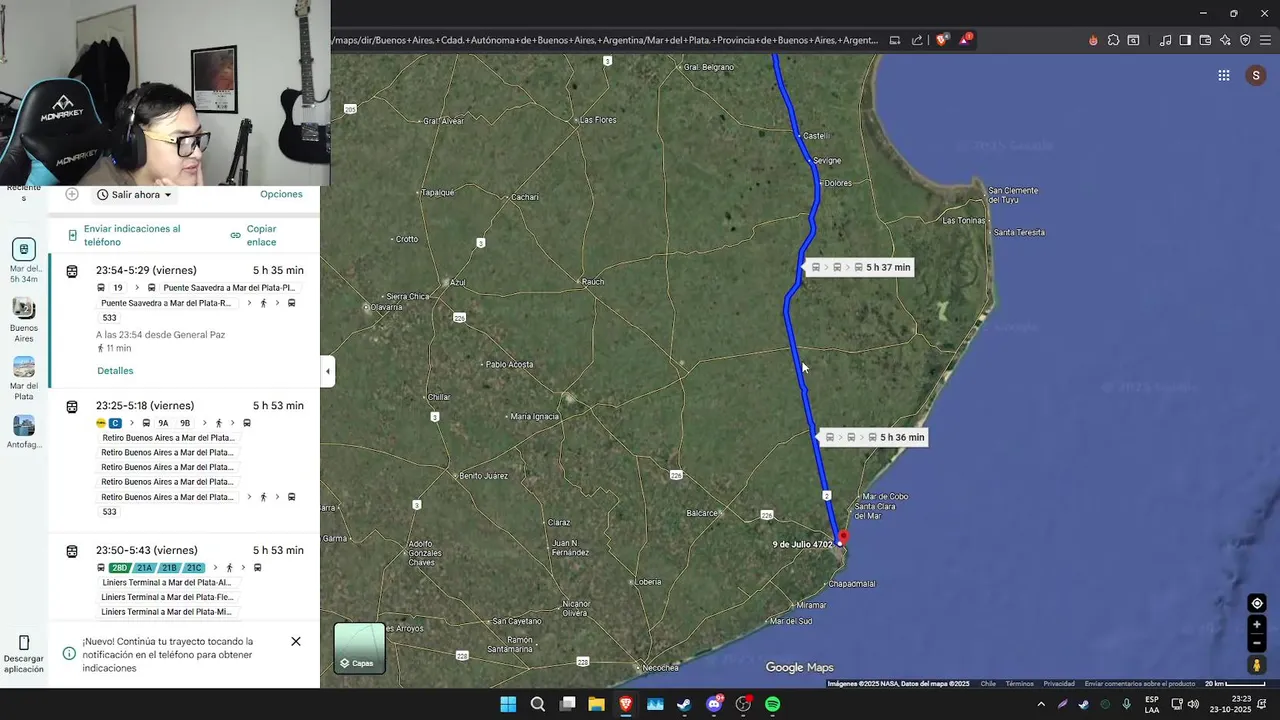Open the Brave Wallet icon
This screenshot has width=1280, height=720.
1205,40
